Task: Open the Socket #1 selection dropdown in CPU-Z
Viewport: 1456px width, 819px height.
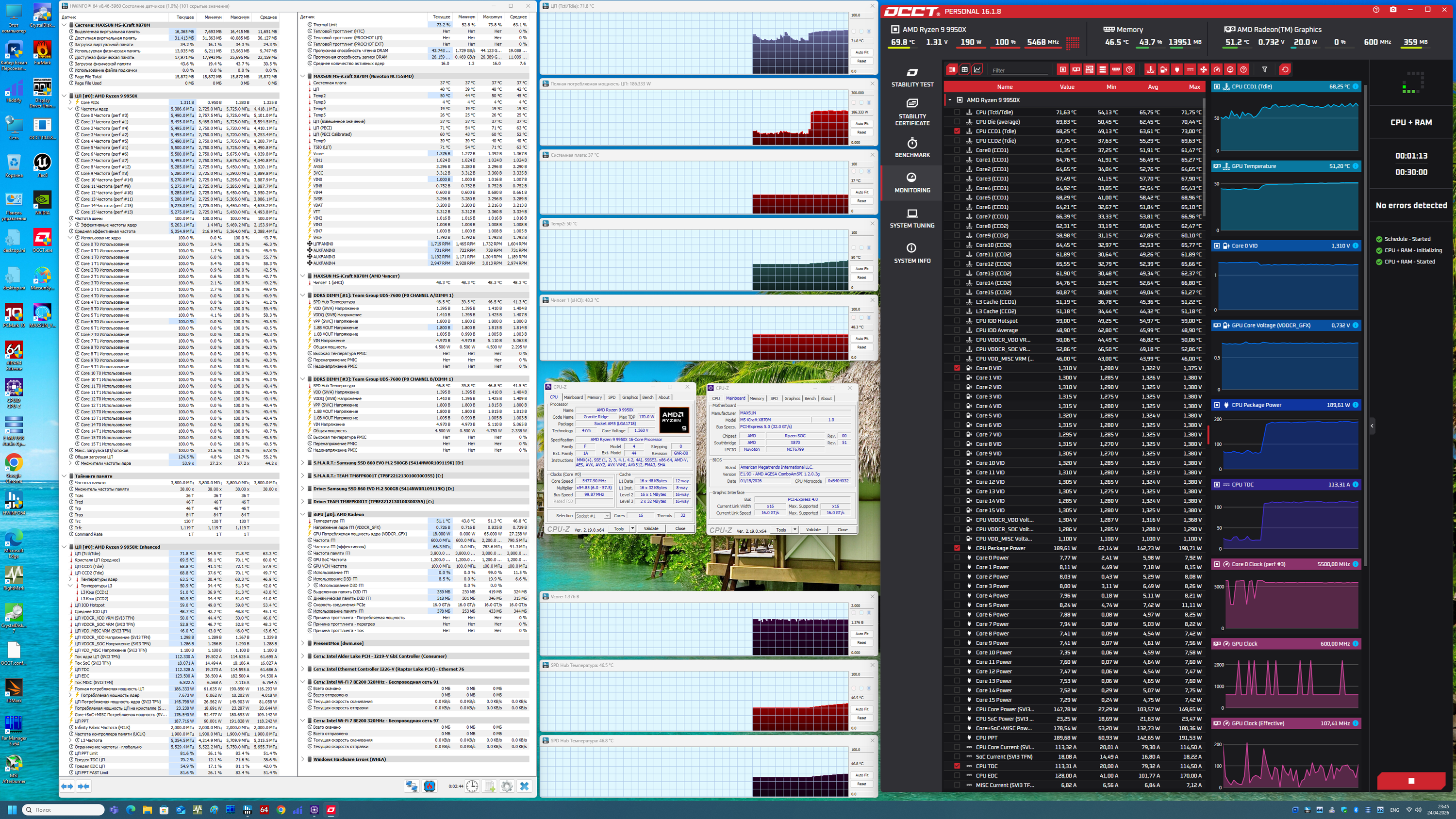Action: [592, 515]
